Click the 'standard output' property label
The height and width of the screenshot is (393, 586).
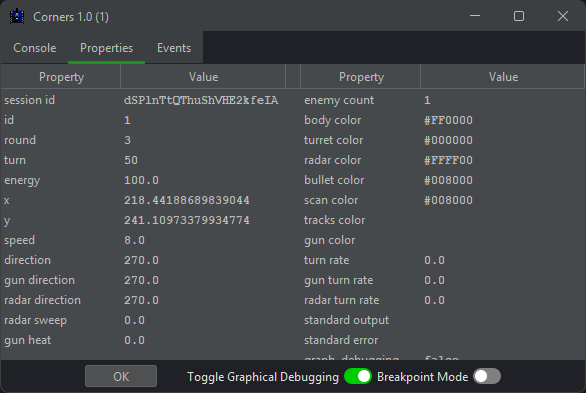point(346,320)
